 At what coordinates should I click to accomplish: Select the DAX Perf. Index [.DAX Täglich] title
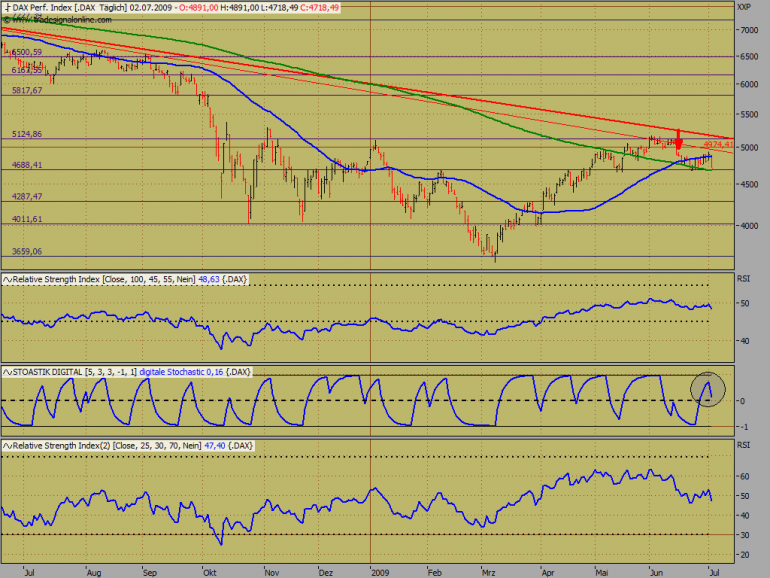point(70,8)
